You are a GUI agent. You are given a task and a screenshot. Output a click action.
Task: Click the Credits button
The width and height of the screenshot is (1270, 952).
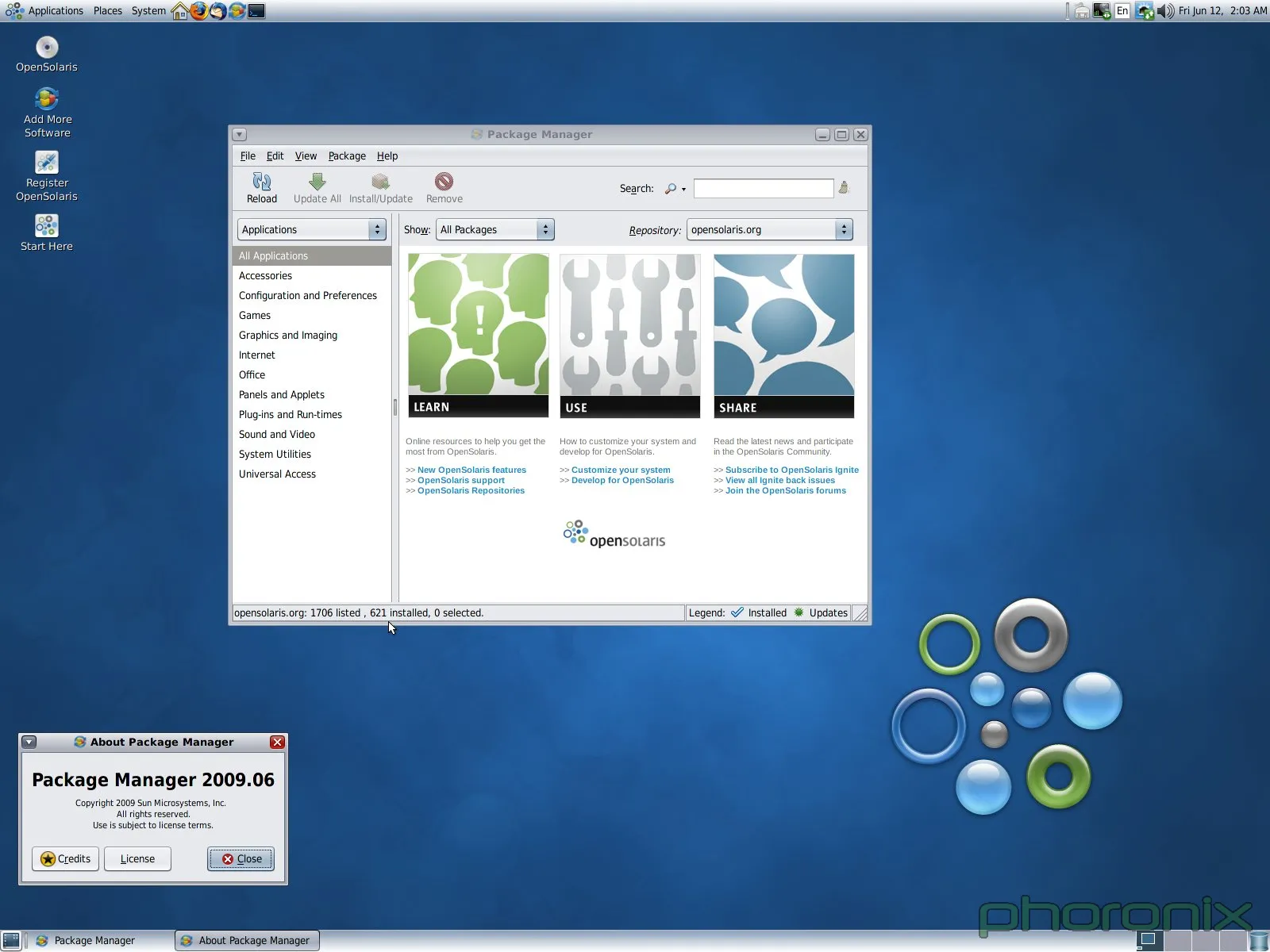[65, 859]
